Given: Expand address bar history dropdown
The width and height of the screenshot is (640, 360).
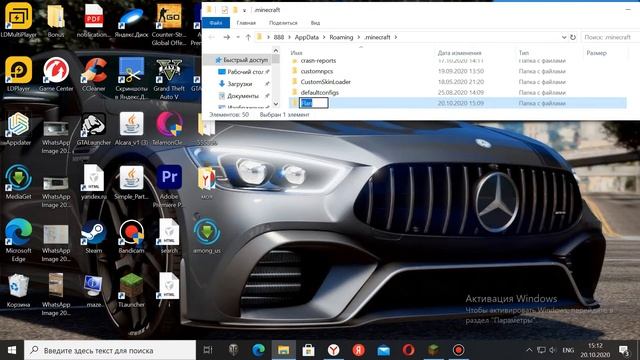Looking at the screenshot, I should 564,37.
